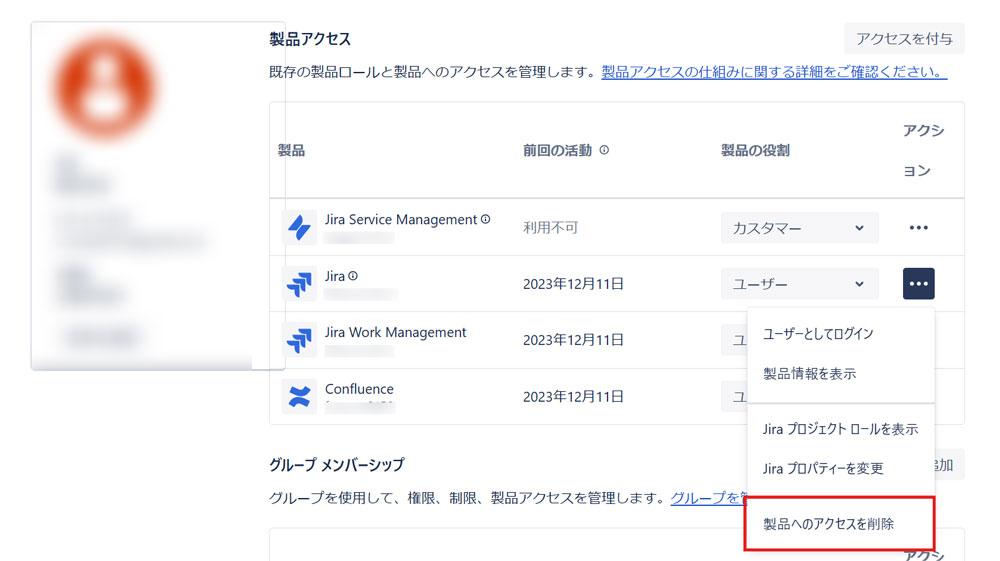Click the 製品アクセス section heading
The height and width of the screenshot is (561, 1000).
[x=310, y=39]
